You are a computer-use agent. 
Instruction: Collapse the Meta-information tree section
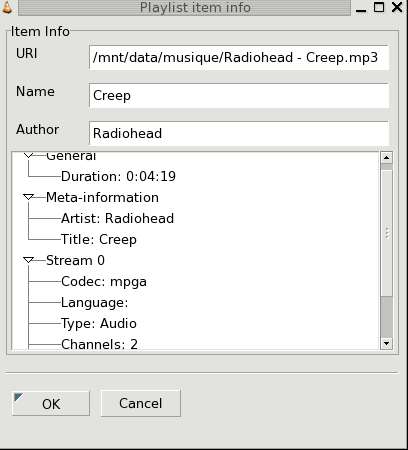click(29, 197)
